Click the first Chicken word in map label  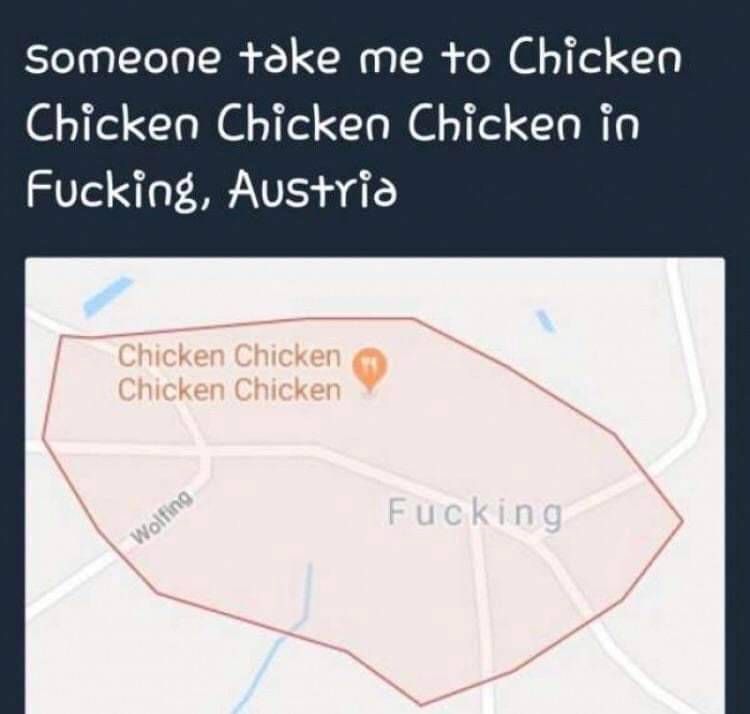click(170, 356)
